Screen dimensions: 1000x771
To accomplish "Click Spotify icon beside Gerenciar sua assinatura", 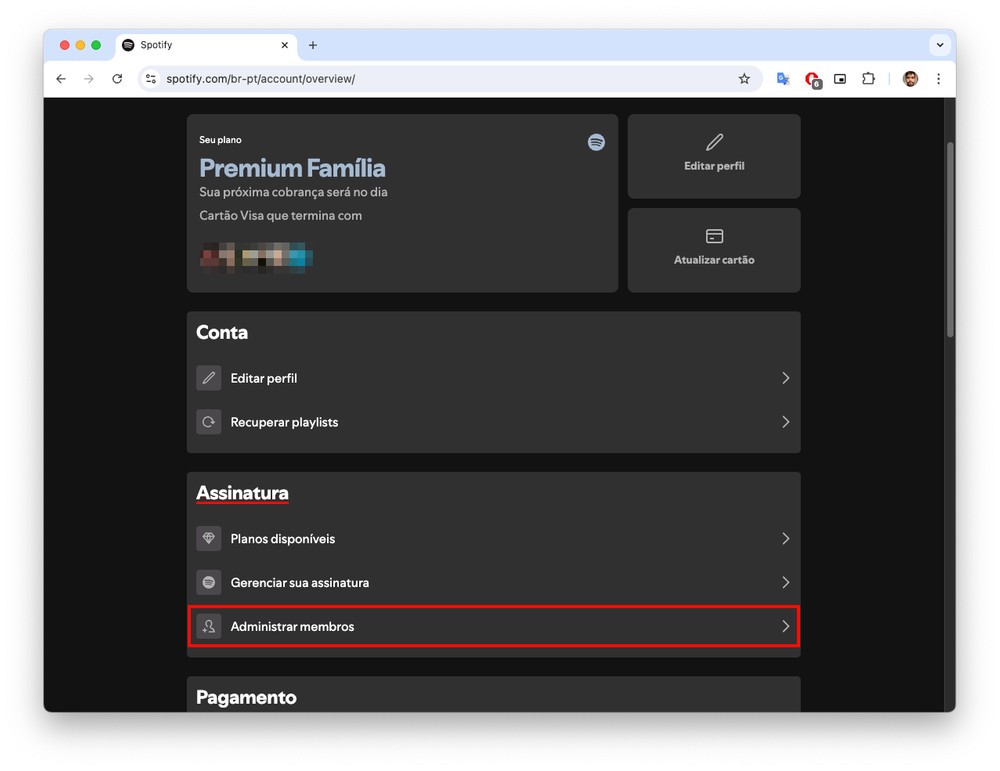I will click(209, 583).
